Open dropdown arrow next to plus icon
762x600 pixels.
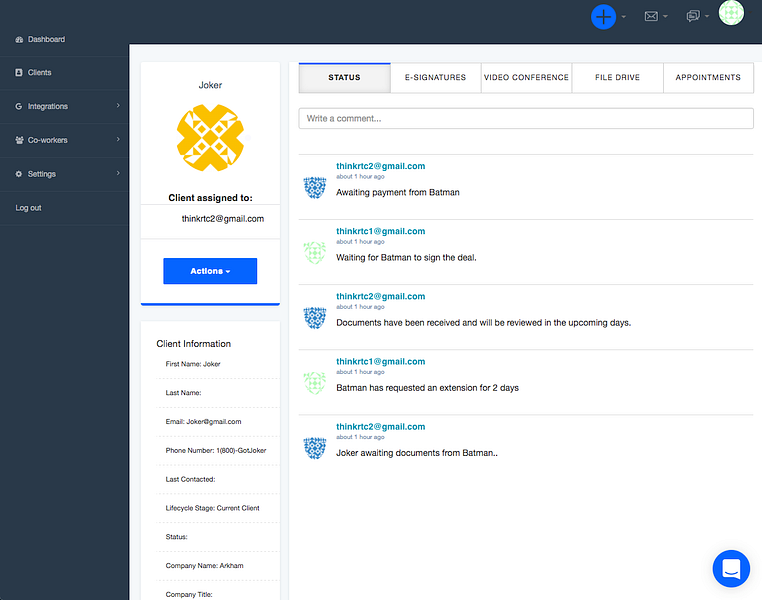tap(623, 17)
